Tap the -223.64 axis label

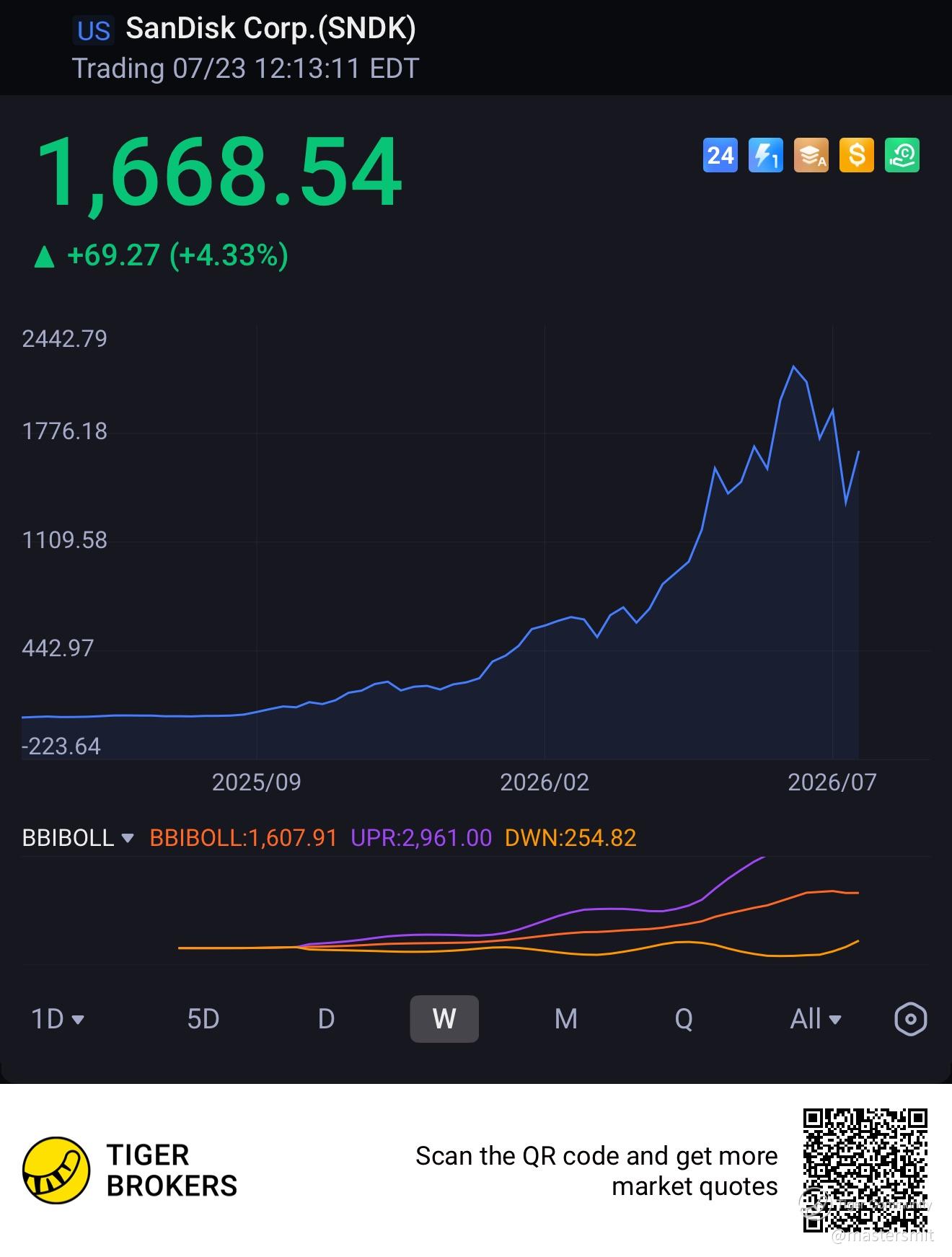pyautogui.click(x=61, y=746)
